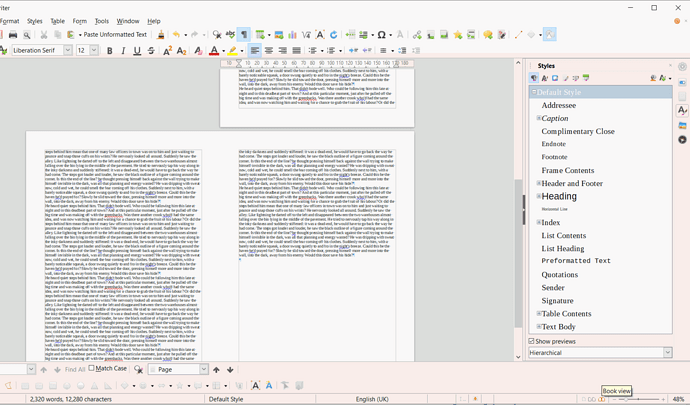Open the font size 12 dropdown
The height and width of the screenshot is (405, 690).
pos(94,50)
